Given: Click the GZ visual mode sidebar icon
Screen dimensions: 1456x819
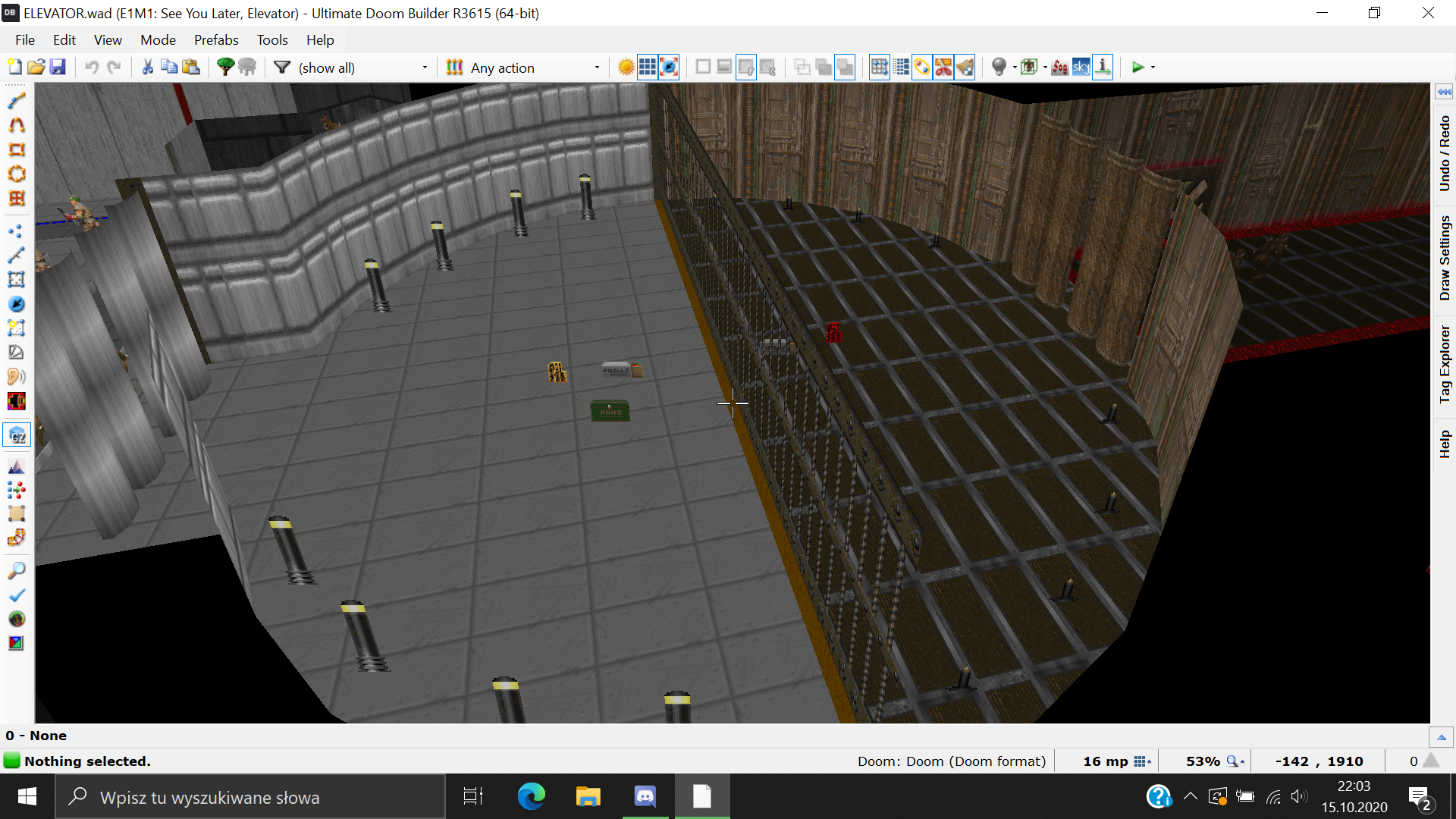Looking at the screenshot, I should coord(17,435).
